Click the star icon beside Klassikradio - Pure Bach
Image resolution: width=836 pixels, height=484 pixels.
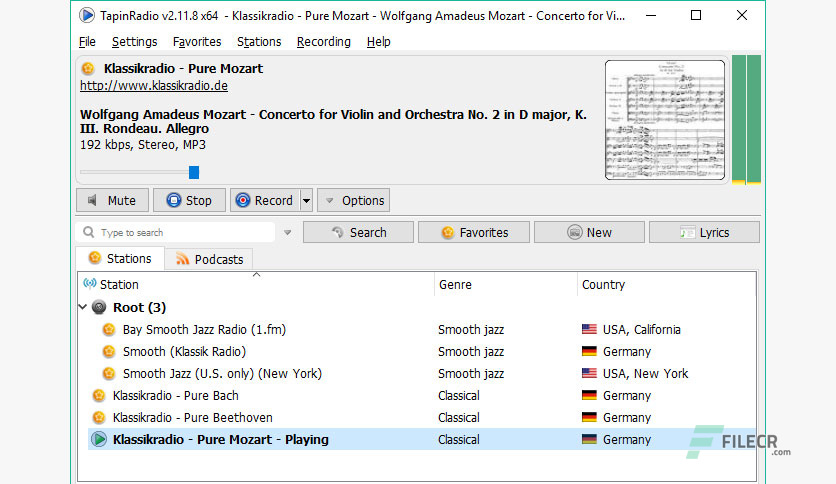tap(99, 396)
